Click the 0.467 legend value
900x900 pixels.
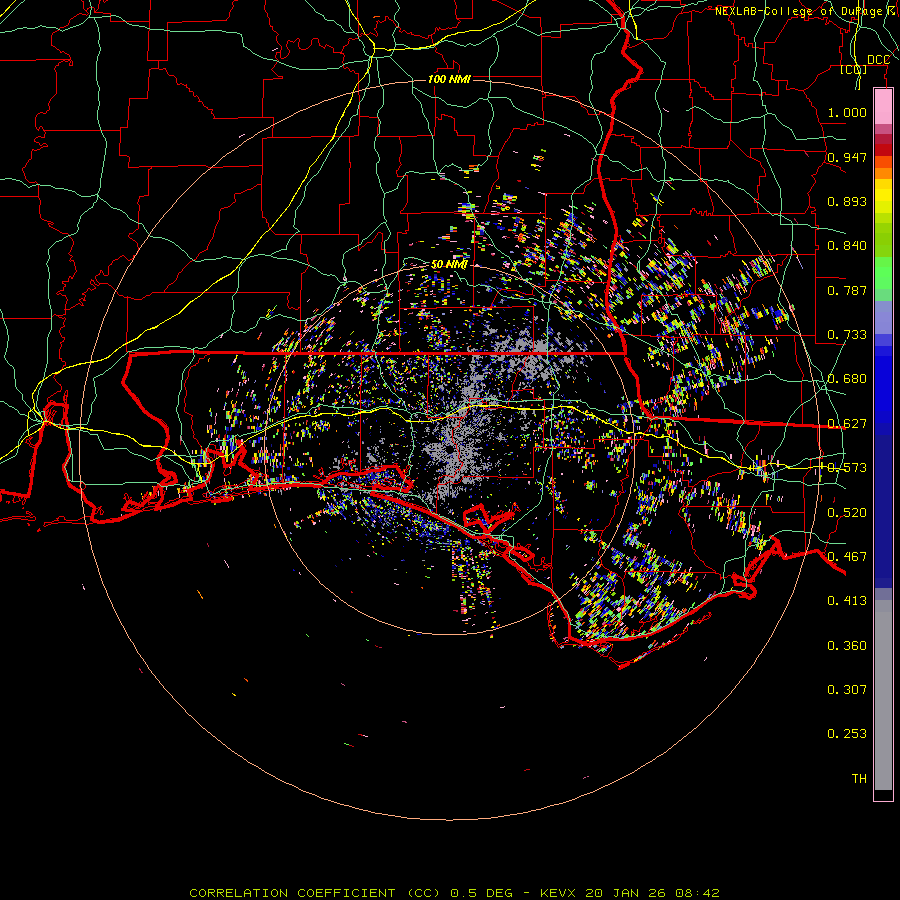point(847,557)
